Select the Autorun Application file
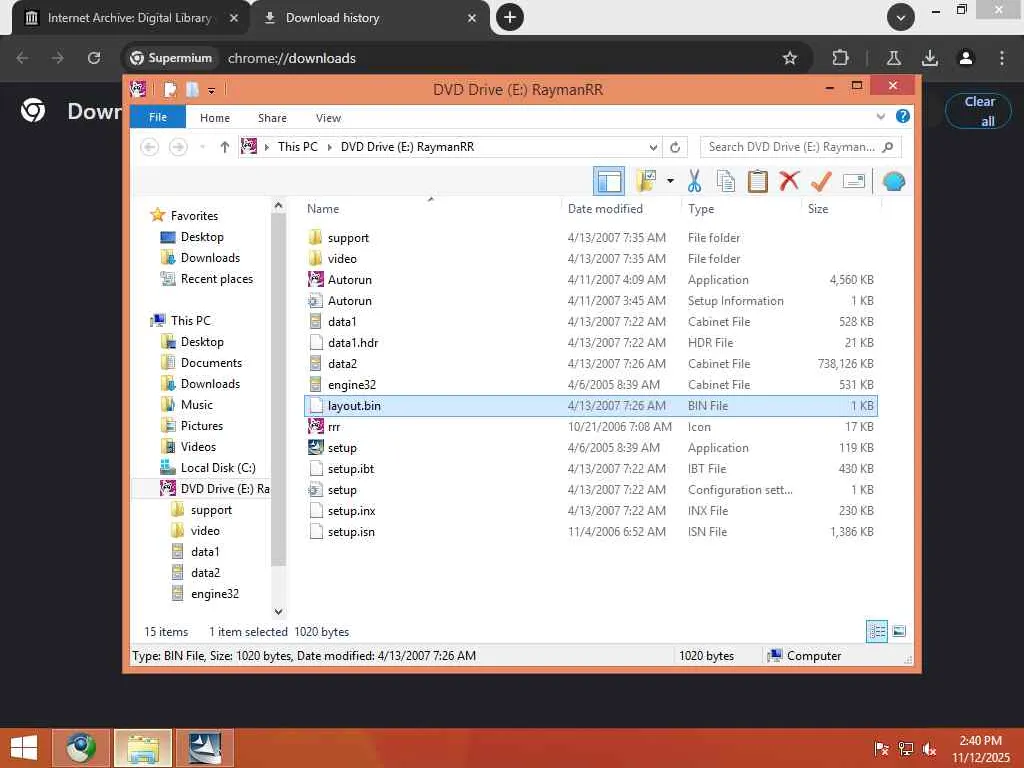 [590, 280]
